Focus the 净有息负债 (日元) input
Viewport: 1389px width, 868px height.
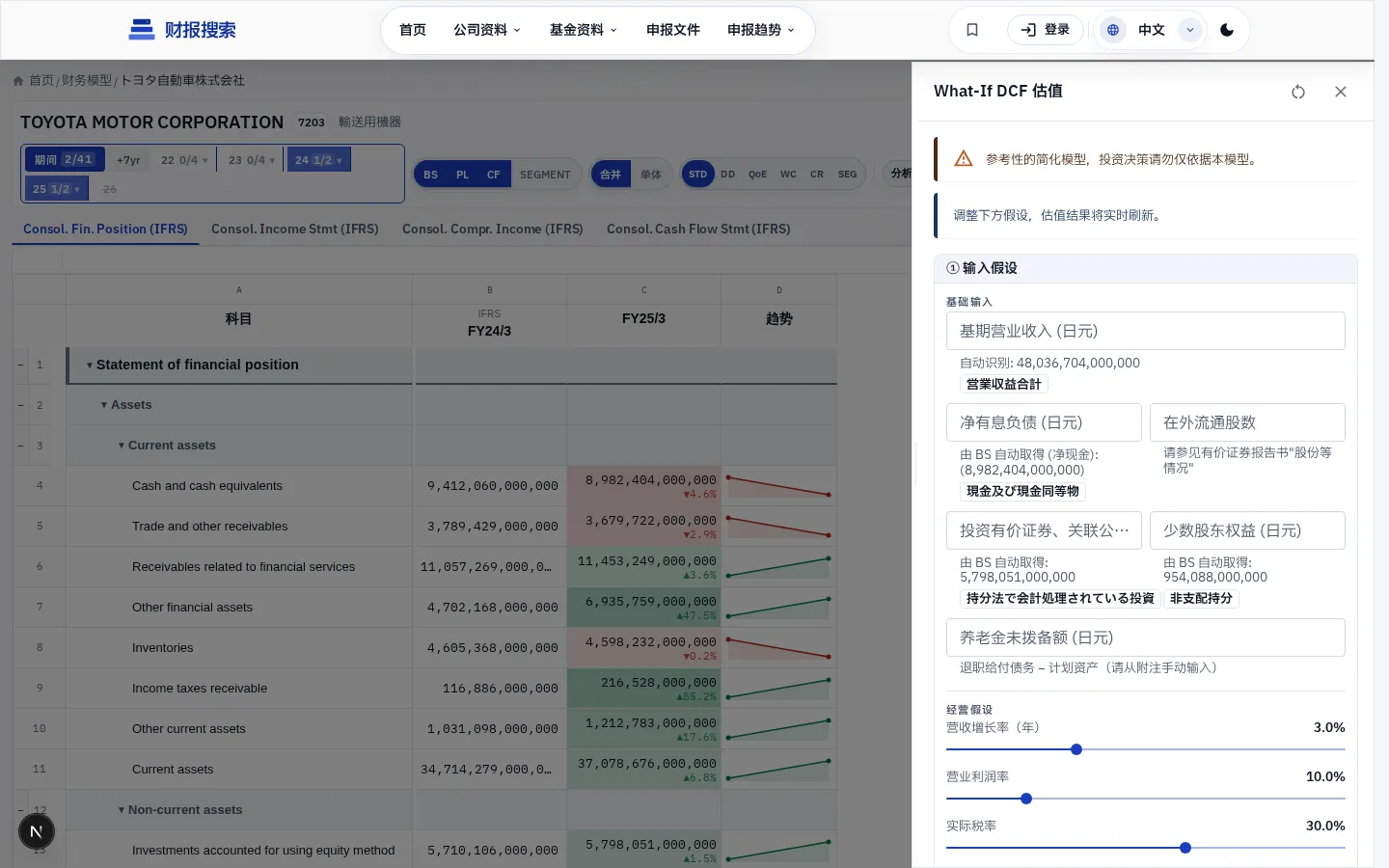1044,422
